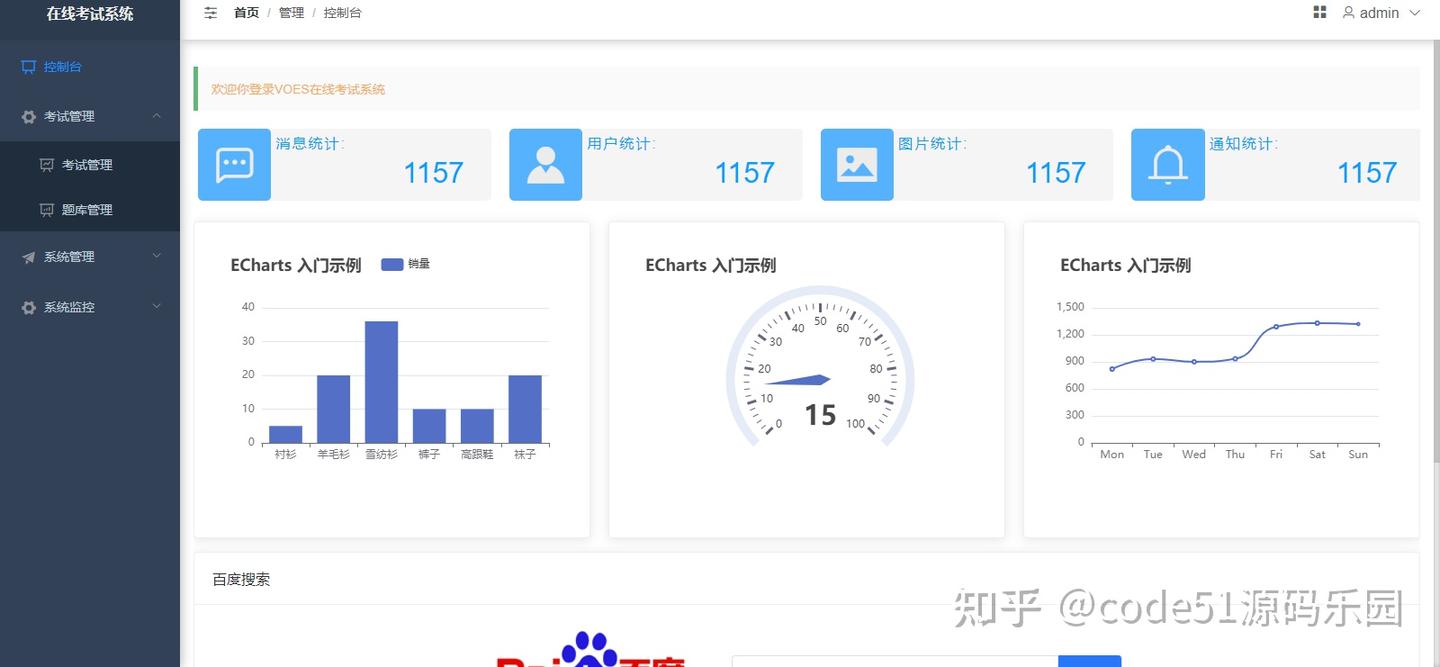Click the gear icon beside 系统监控

click(28, 307)
